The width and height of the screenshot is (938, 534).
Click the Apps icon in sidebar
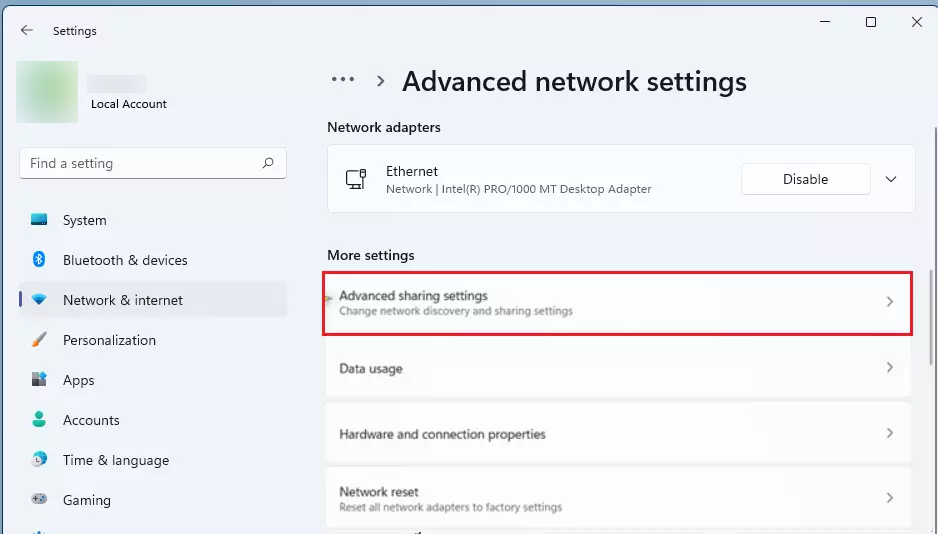click(x=39, y=379)
